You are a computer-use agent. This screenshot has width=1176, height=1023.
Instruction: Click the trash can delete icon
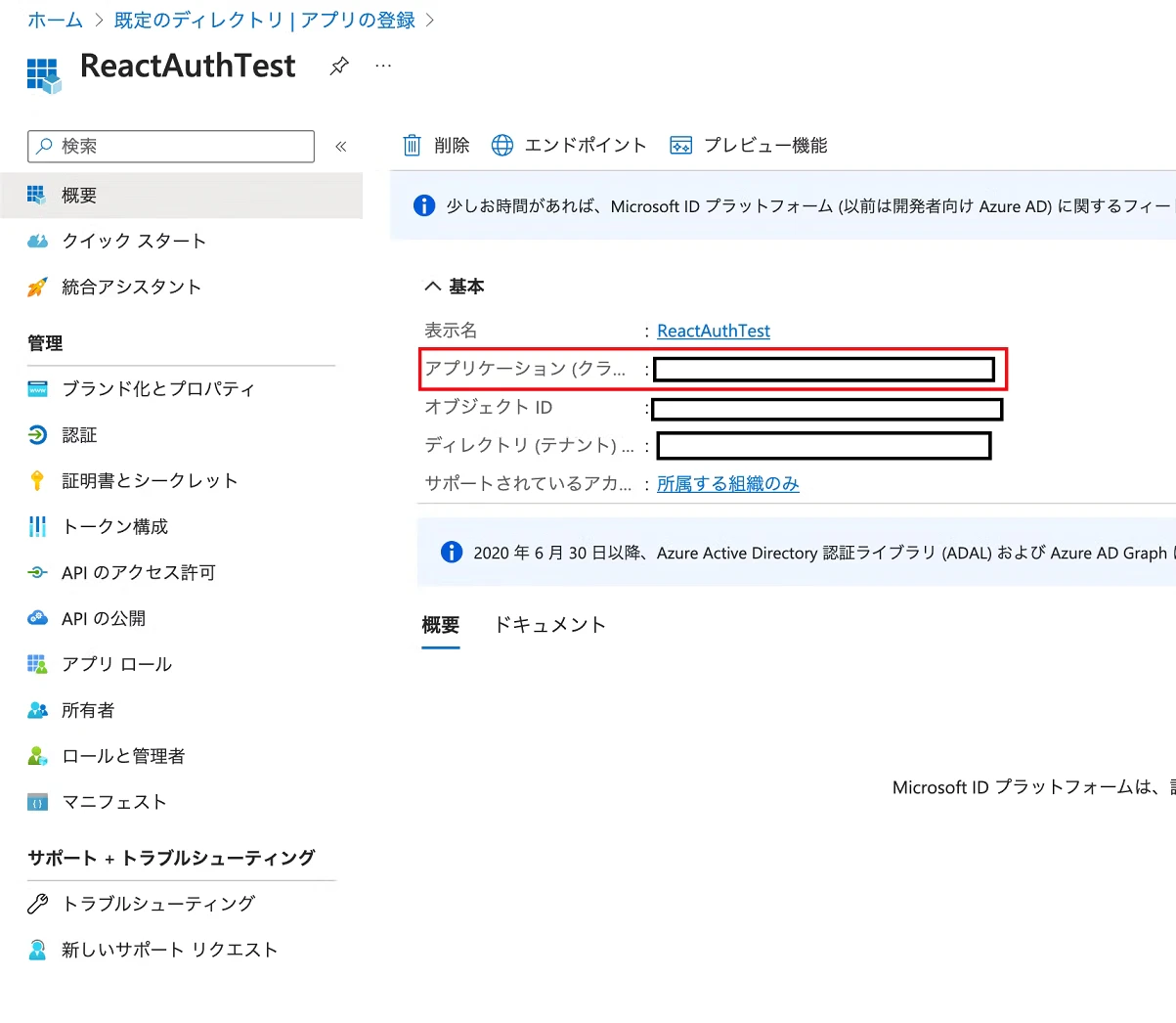point(412,146)
